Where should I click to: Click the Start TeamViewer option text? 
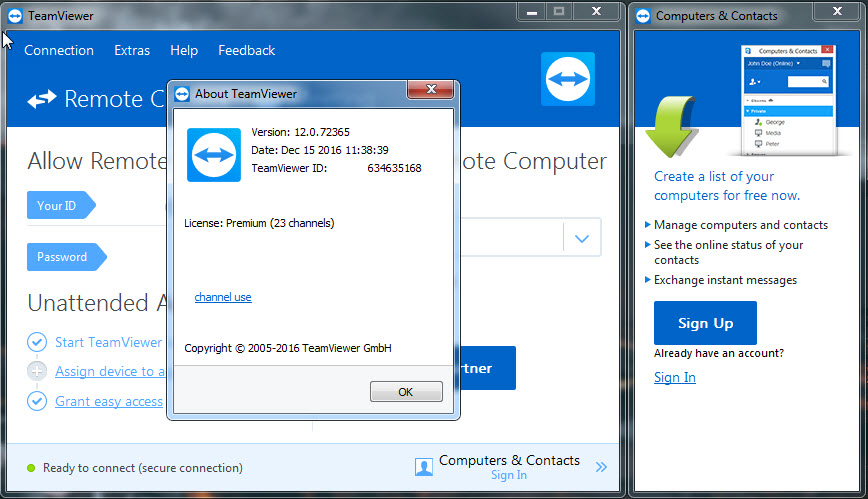tap(108, 342)
